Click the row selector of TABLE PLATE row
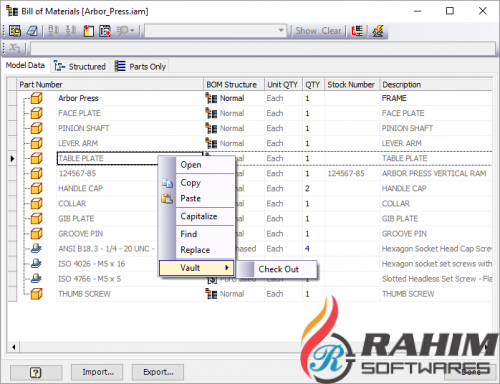The height and width of the screenshot is (384, 500). tap(12, 158)
